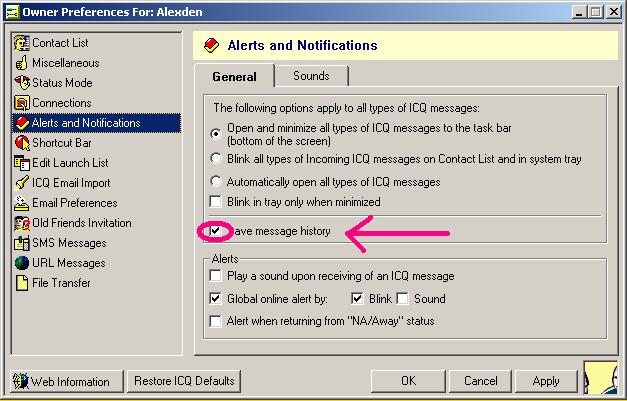Click the SMS Messages icon
The height and width of the screenshot is (401, 627).
pyautogui.click(x=22, y=243)
